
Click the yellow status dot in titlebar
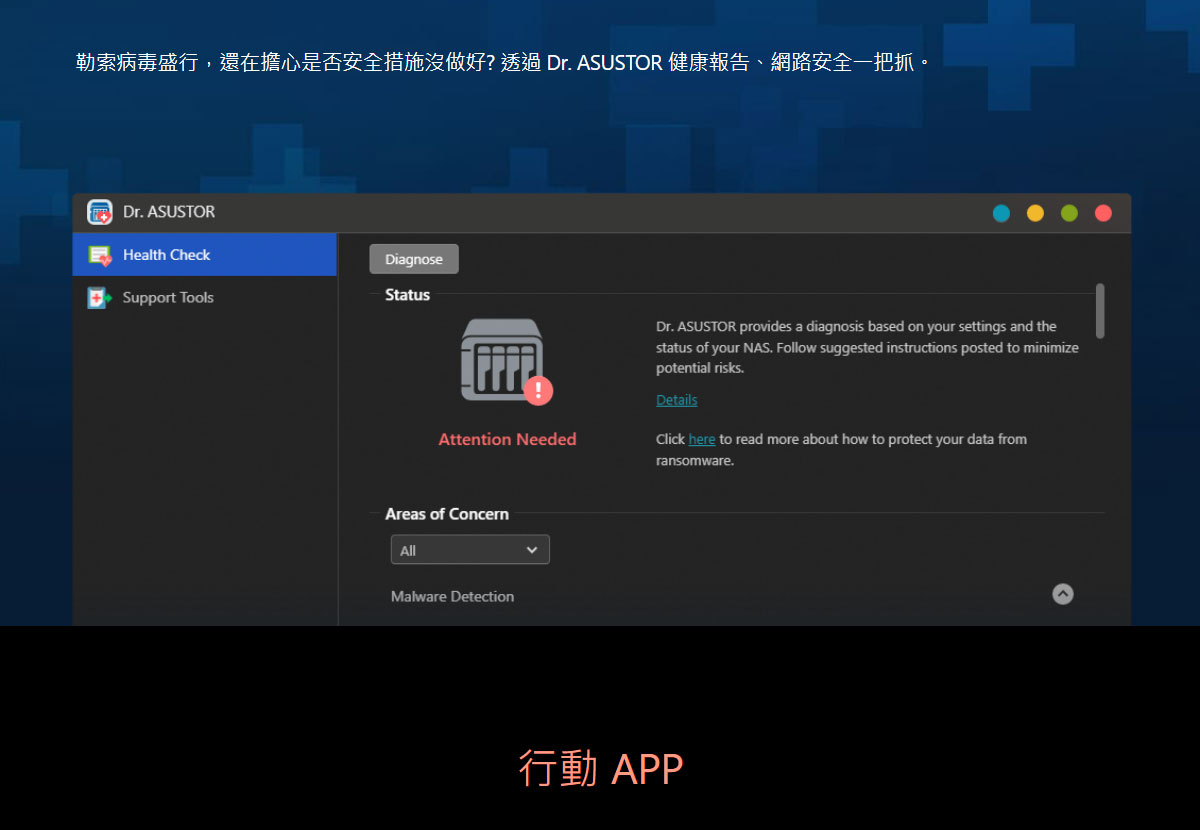click(1035, 212)
